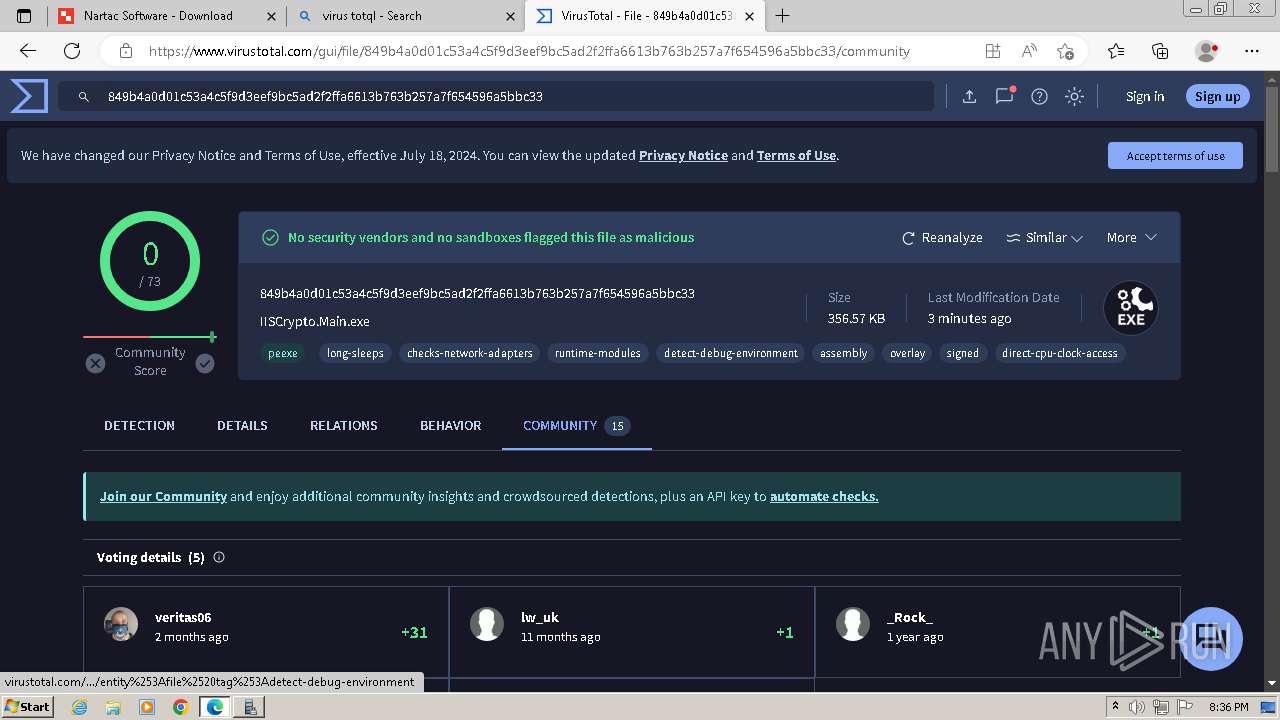This screenshot has height=720, width=1280.
Task: Add this page to favorites star icon
Action: (1065, 51)
